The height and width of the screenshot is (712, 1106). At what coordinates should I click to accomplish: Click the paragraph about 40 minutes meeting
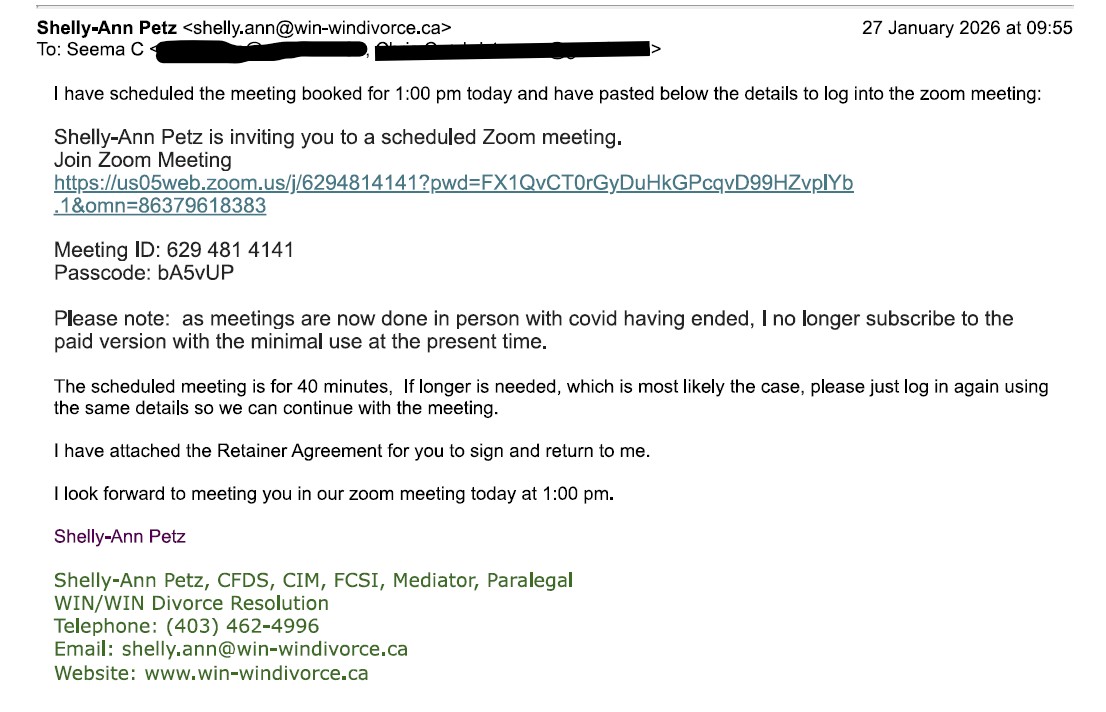(x=551, y=397)
